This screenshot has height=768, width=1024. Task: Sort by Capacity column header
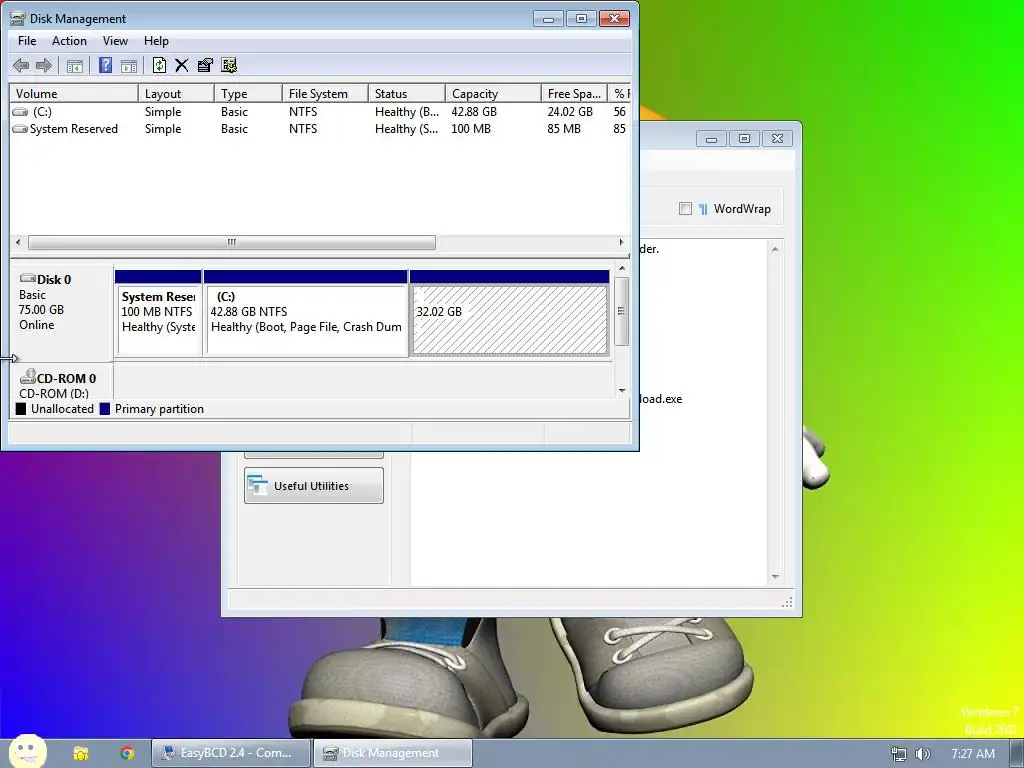tap(493, 93)
